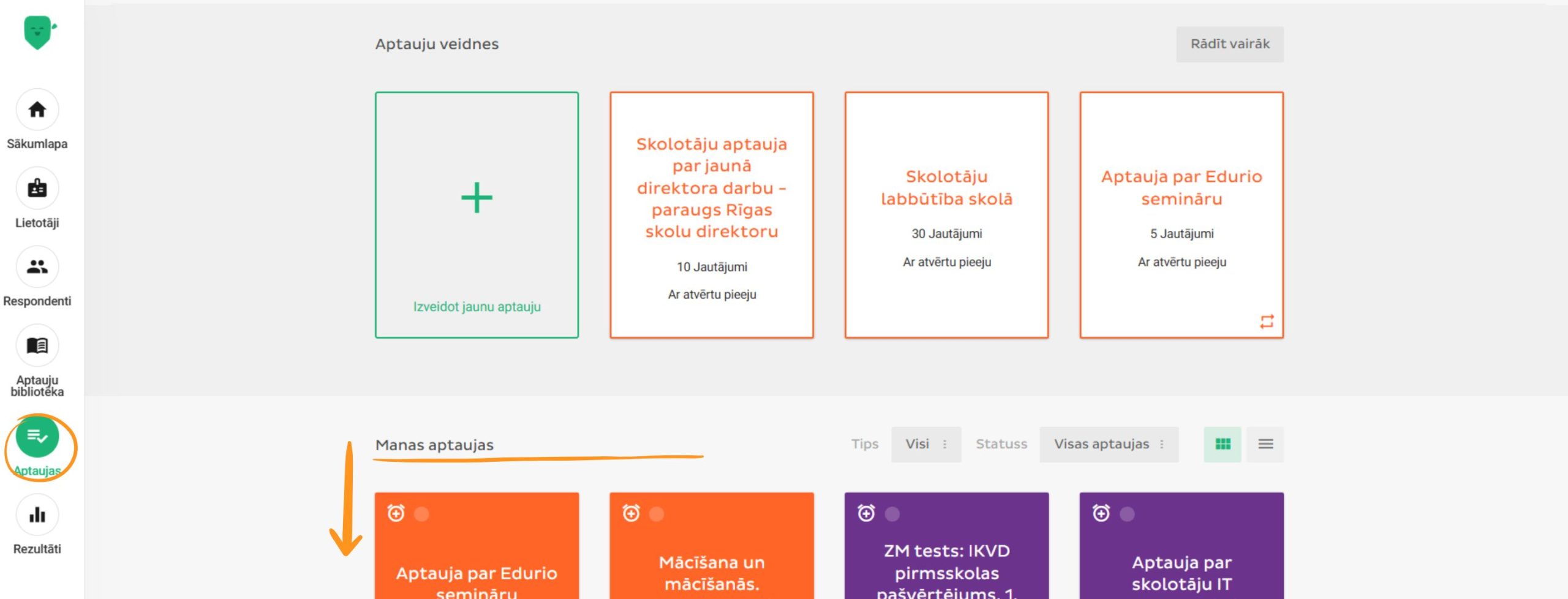The image size is (1568, 599).
Task: Go to Sākumlapa home icon
Action: tap(37, 110)
